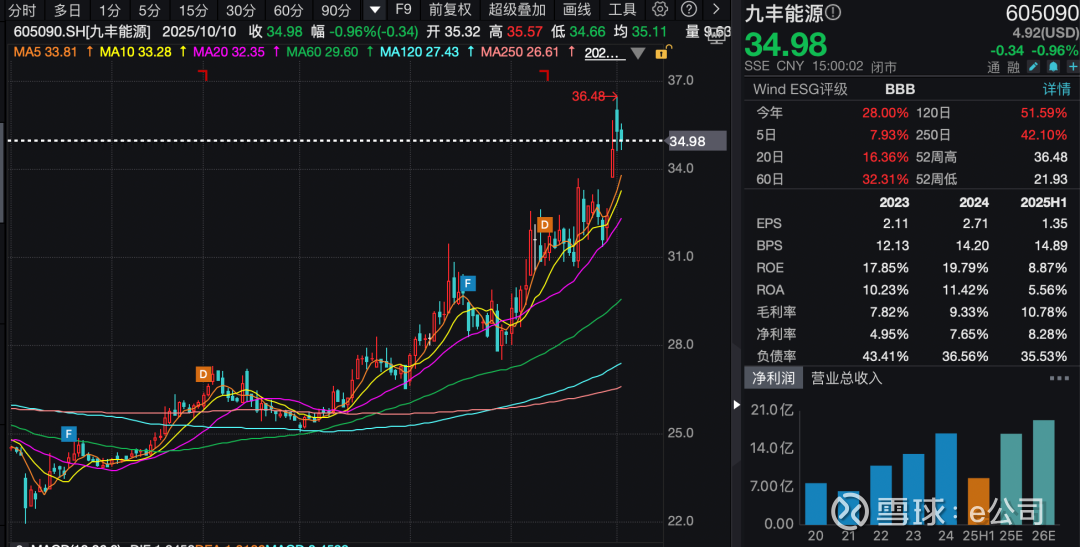Click the 34.98 price tag on the axis
This screenshot has height=547, width=1080.
coord(696,141)
